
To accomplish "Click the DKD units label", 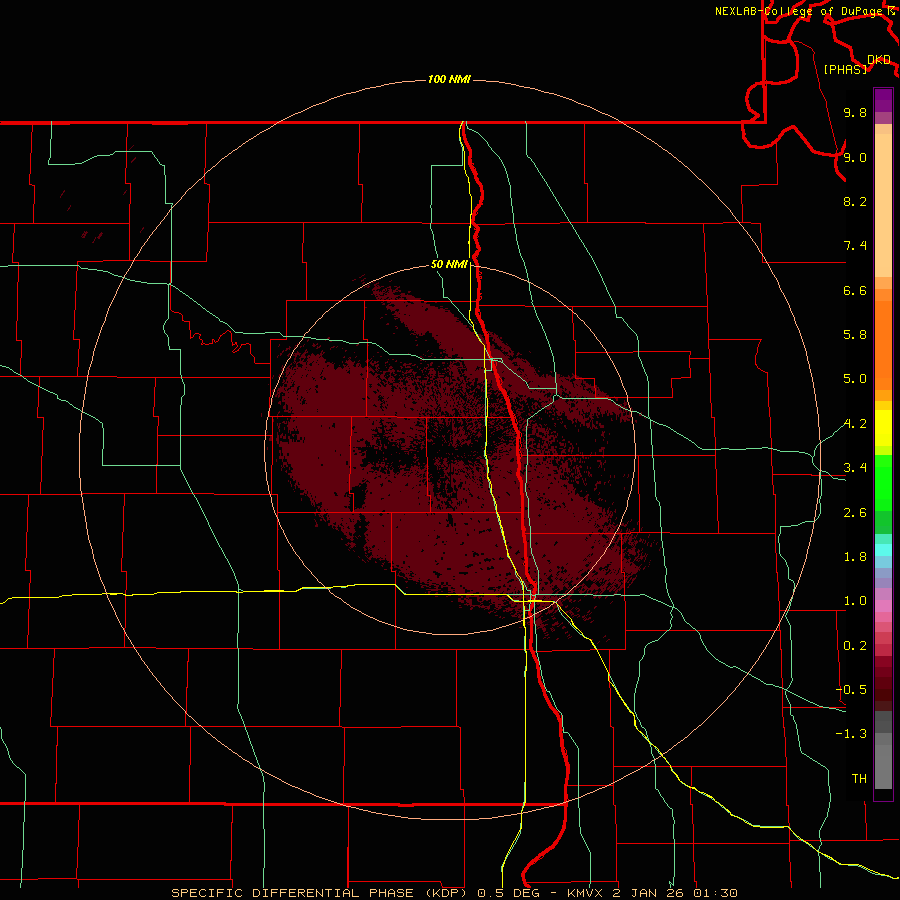I will click(879, 60).
